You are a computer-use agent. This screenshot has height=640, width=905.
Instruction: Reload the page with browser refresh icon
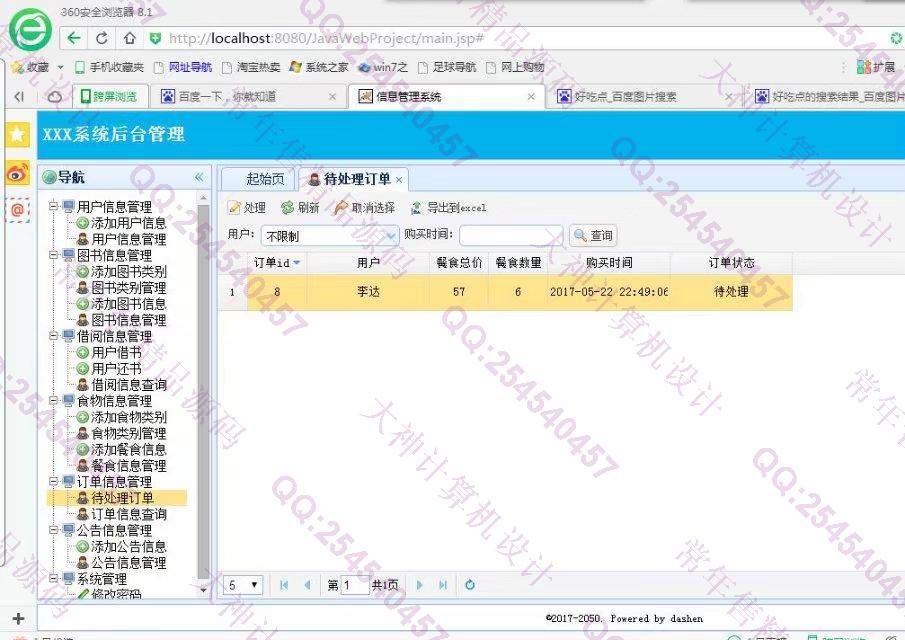tap(102, 38)
